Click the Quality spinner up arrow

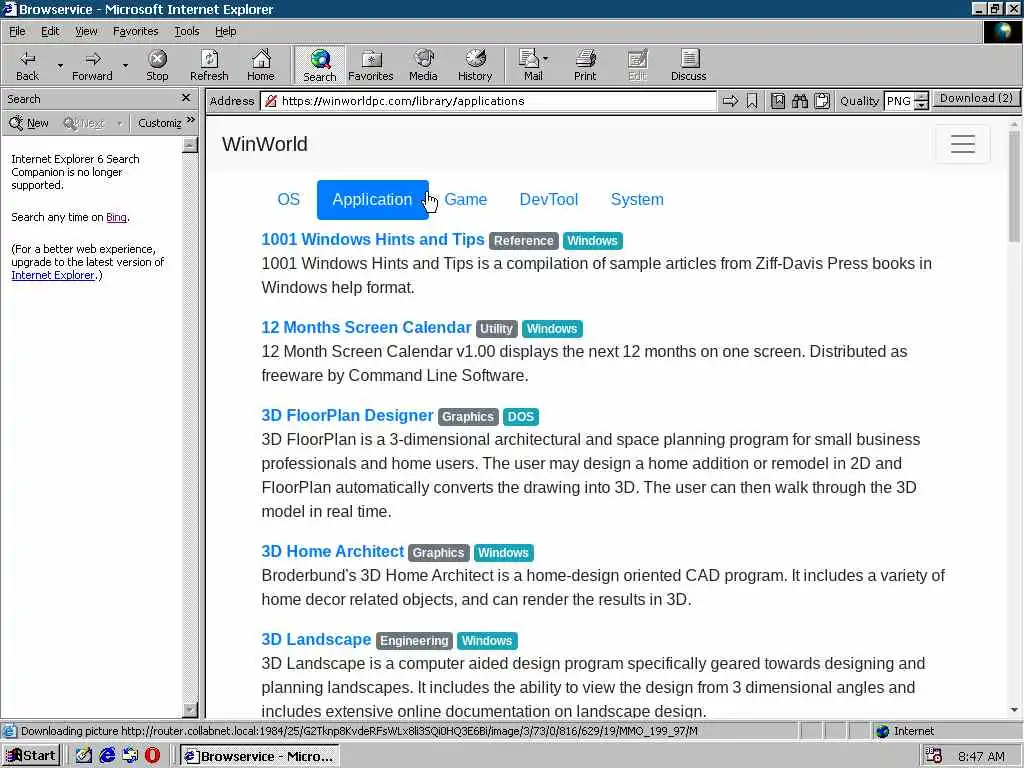(921, 96)
